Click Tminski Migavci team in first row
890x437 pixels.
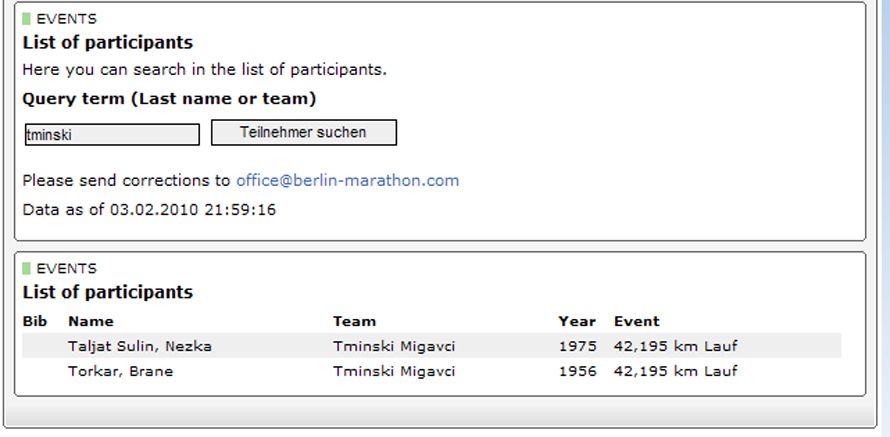[x=394, y=346]
